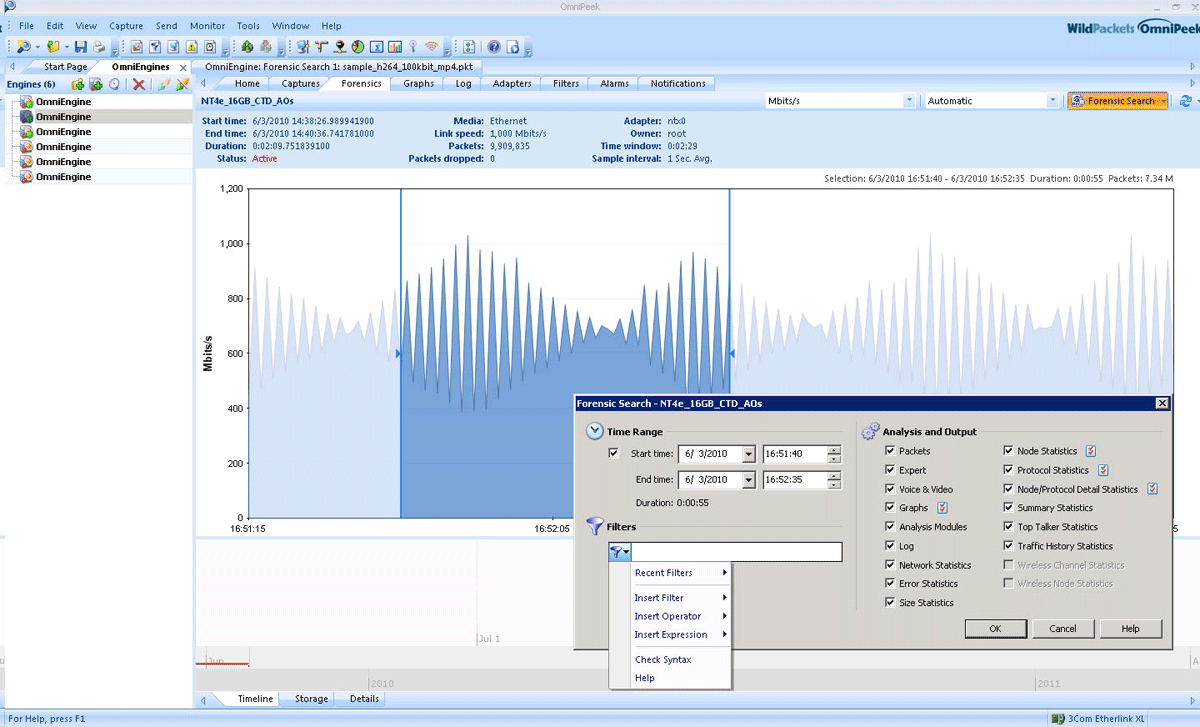1200x727 pixels.
Task: Click the Insert Group icon in the Engines toolbar
Action: [78, 84]
